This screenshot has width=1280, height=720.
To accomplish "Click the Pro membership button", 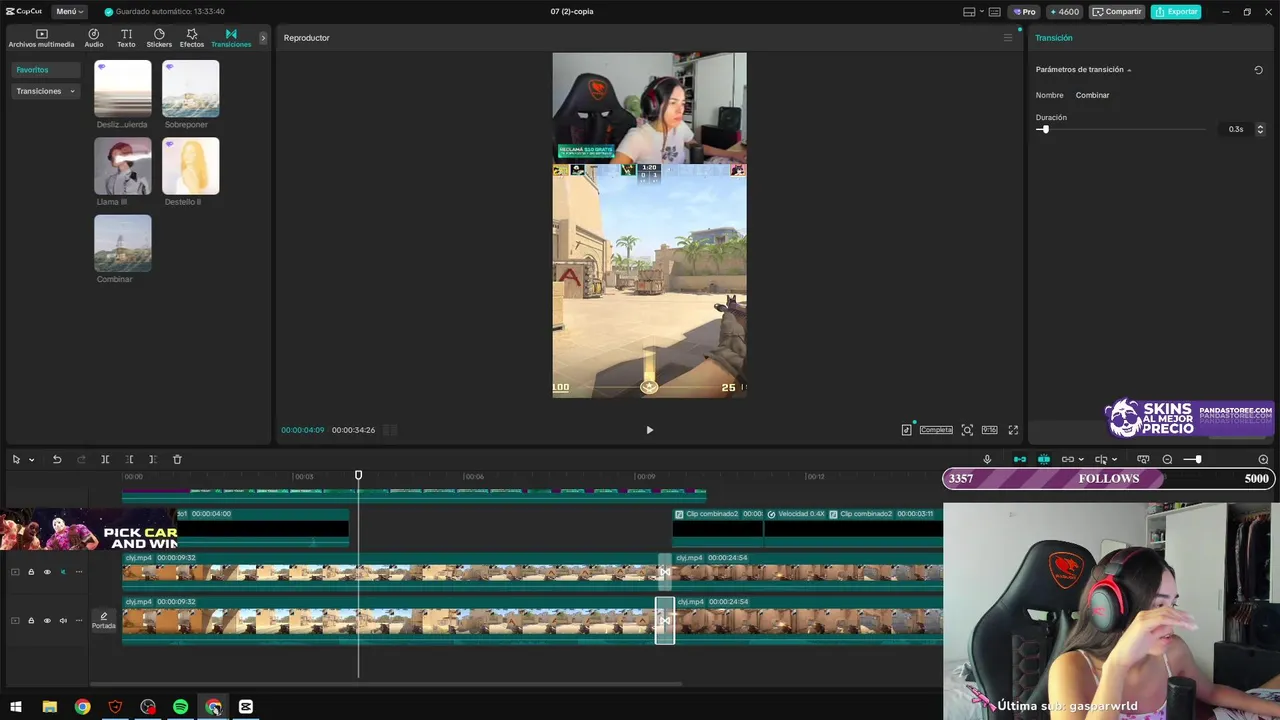I will (x=1023, y=12).
